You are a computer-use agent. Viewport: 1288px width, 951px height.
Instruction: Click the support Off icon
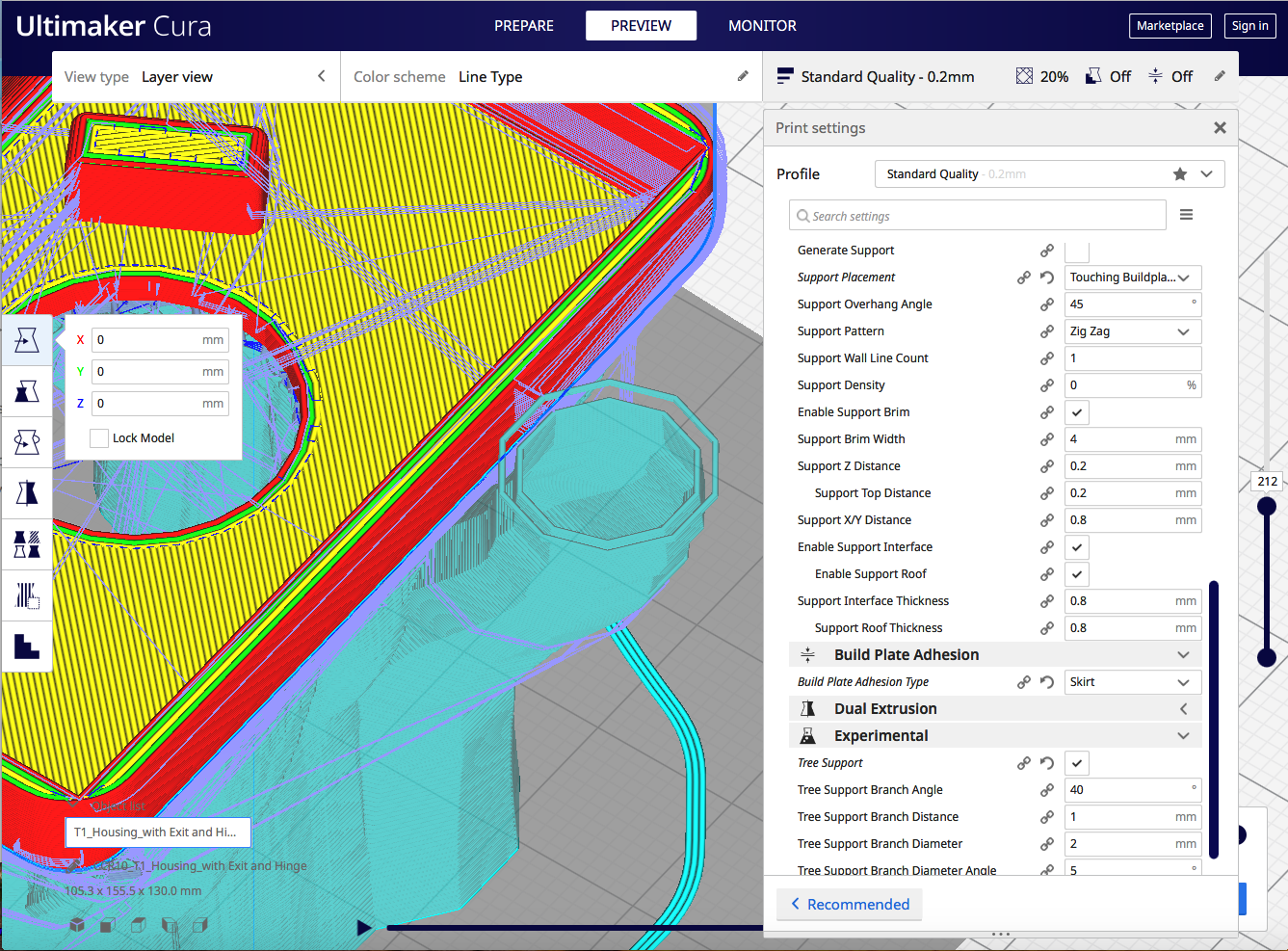pos(1093,76)
